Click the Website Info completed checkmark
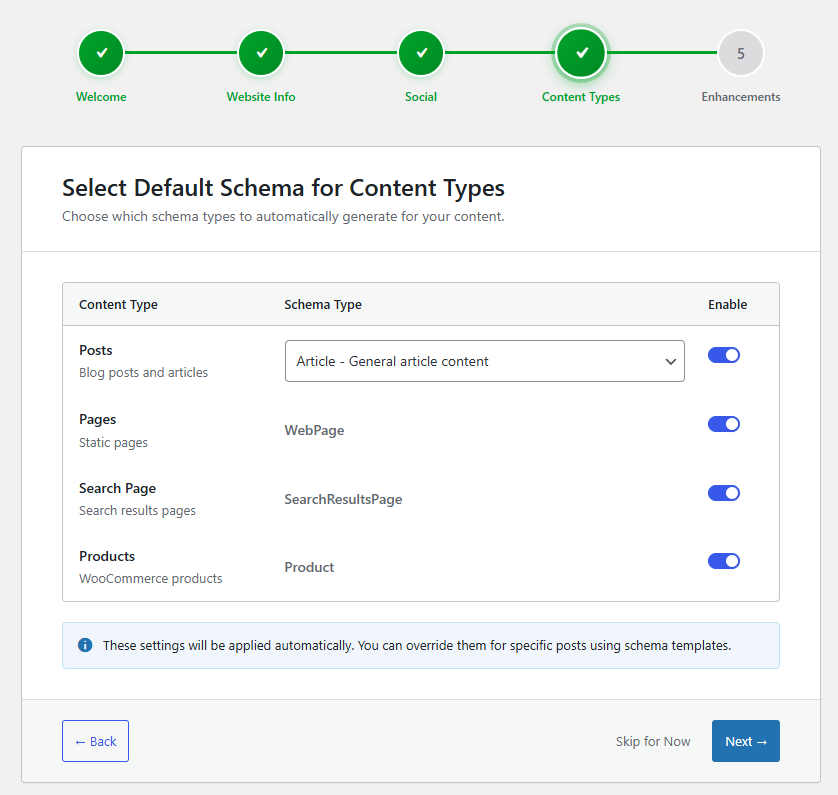 coord(261,52)
